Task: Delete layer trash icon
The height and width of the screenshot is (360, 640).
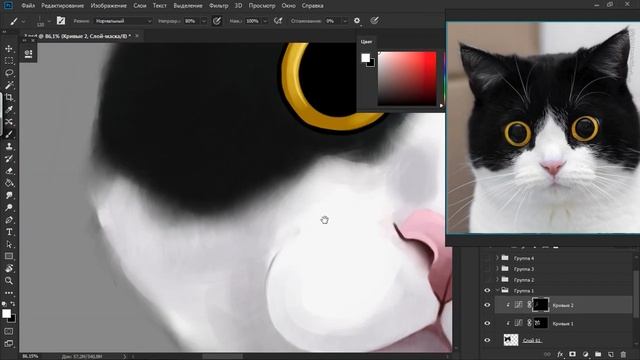Action: pyautogui.click(x=623, y=354)
